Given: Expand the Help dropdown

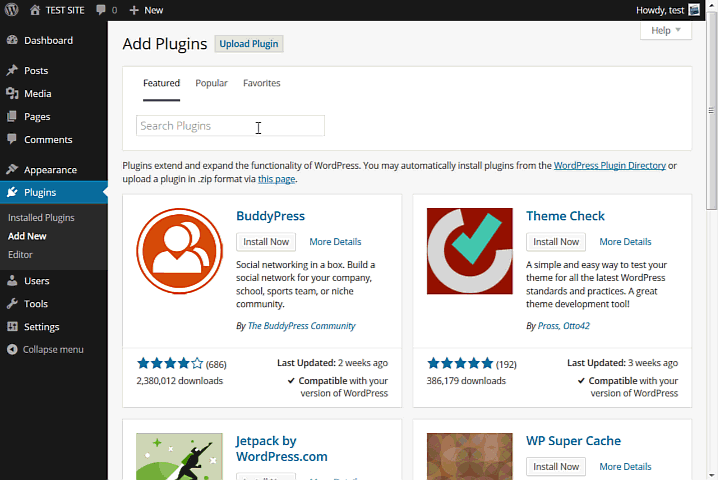Looking at the screenshot, I should pos(666,30).
